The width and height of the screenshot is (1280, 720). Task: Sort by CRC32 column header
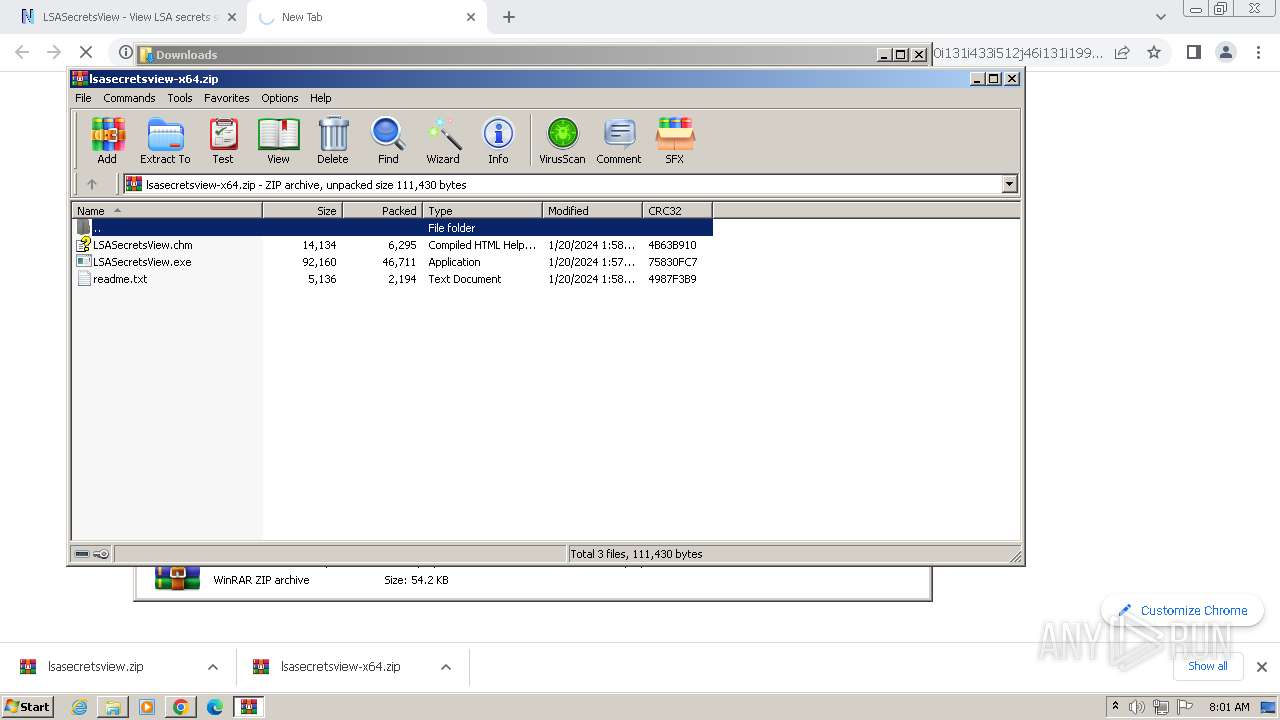click(678, 210)
